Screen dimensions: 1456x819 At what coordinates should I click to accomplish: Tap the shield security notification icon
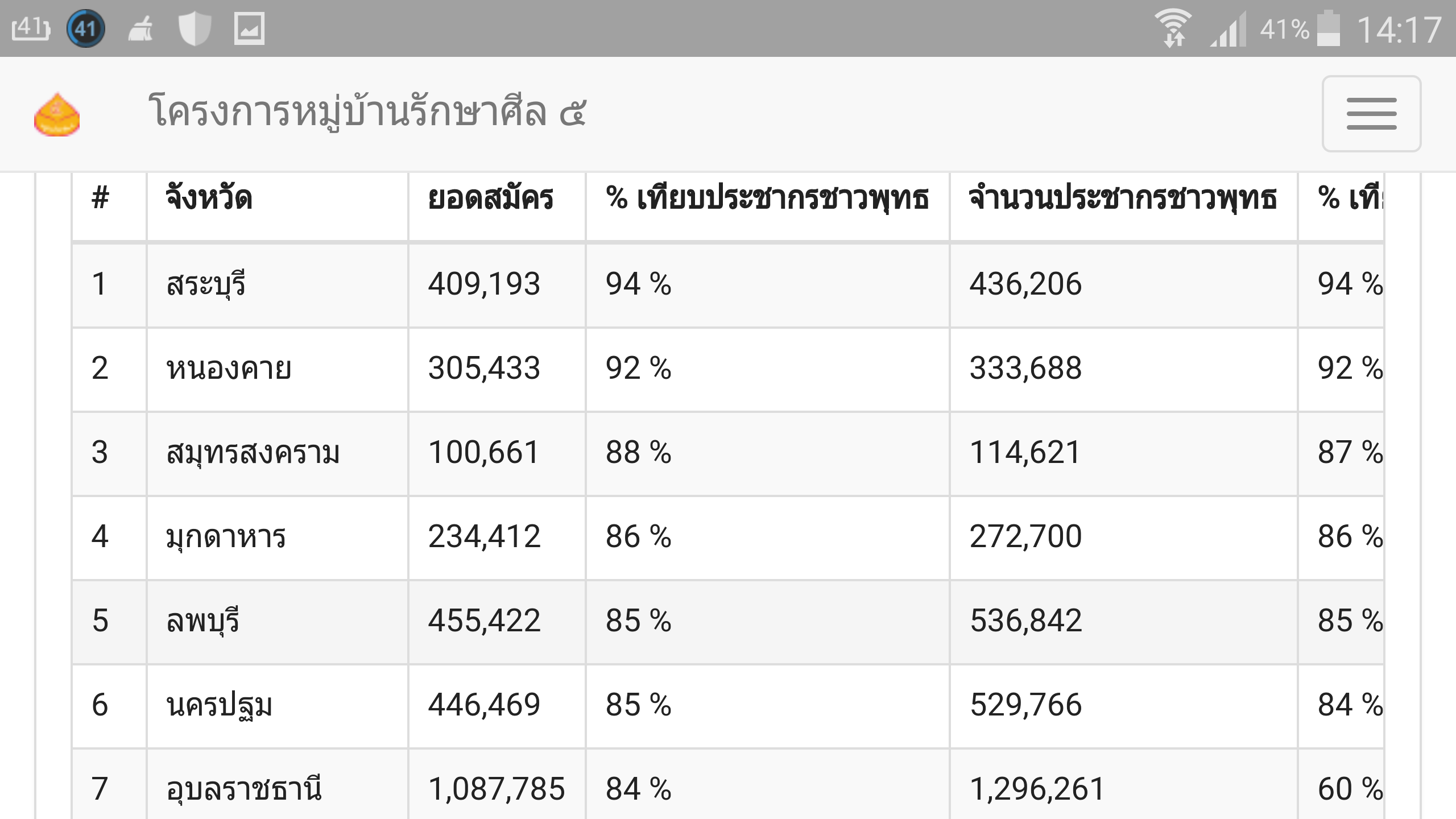(x=195, y=28)
